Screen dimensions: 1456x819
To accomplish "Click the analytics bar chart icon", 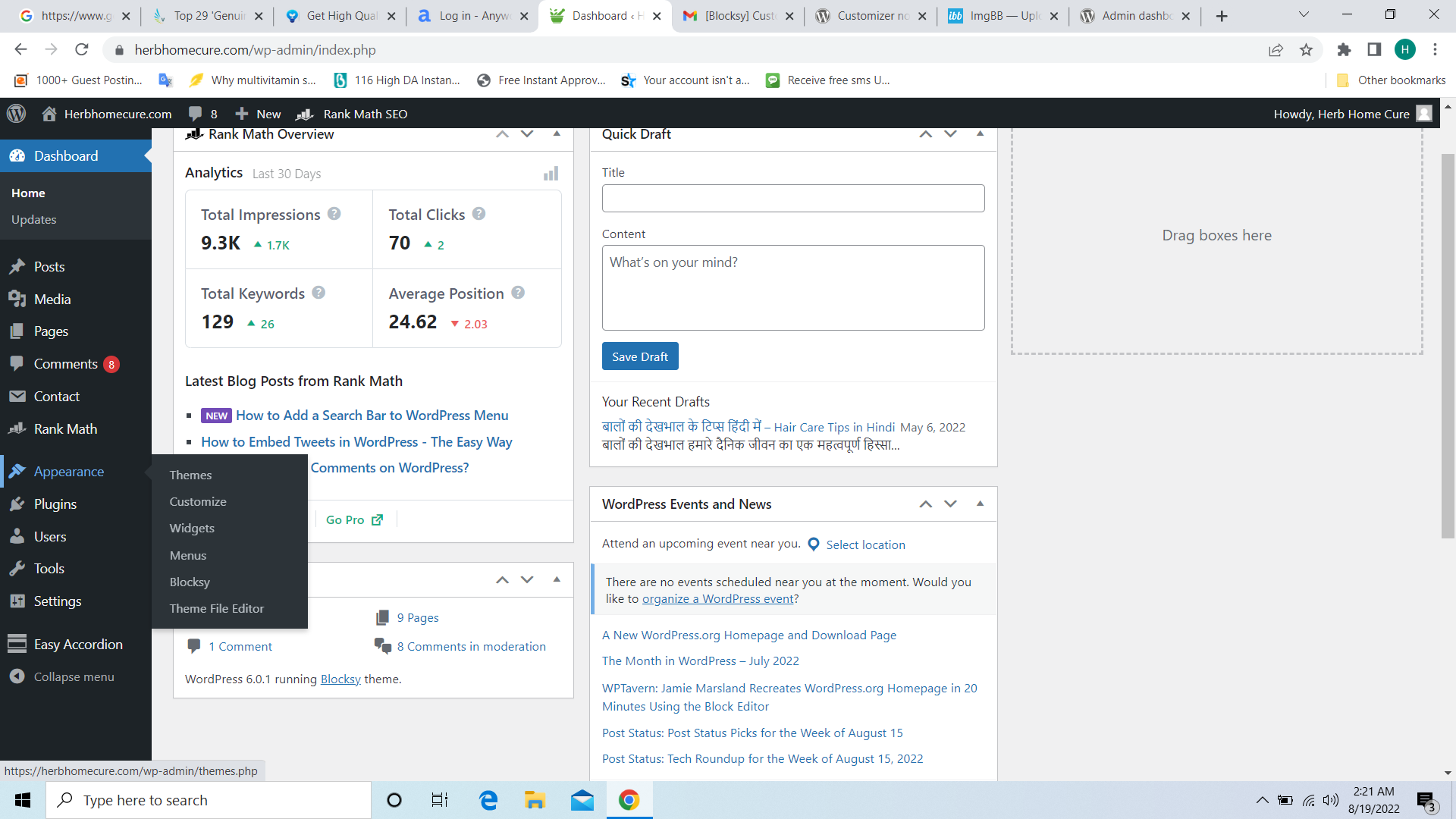I will tap(551, 174).
